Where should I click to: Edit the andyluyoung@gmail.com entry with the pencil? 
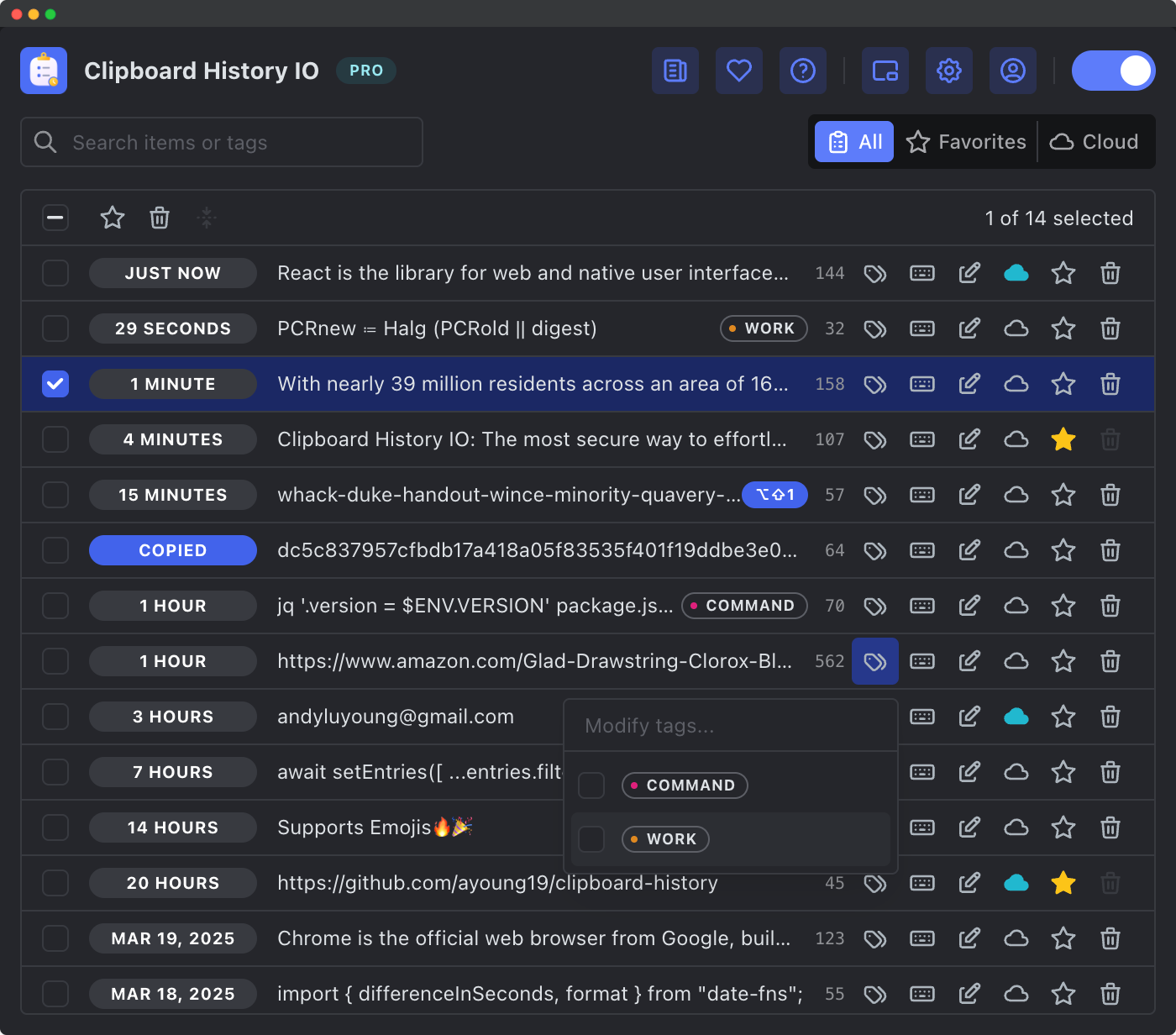click(969, 717)
